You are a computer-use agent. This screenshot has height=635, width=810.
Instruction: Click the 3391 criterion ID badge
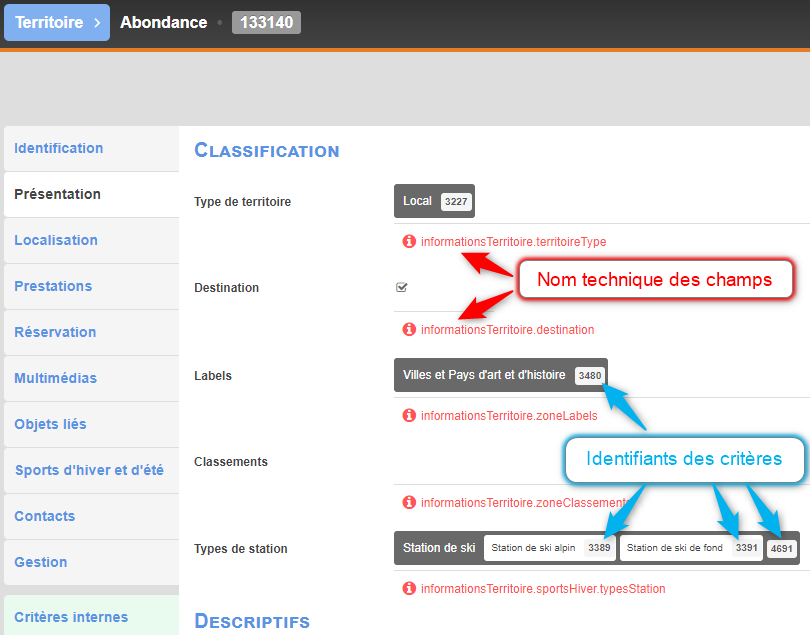pos(746,548)
